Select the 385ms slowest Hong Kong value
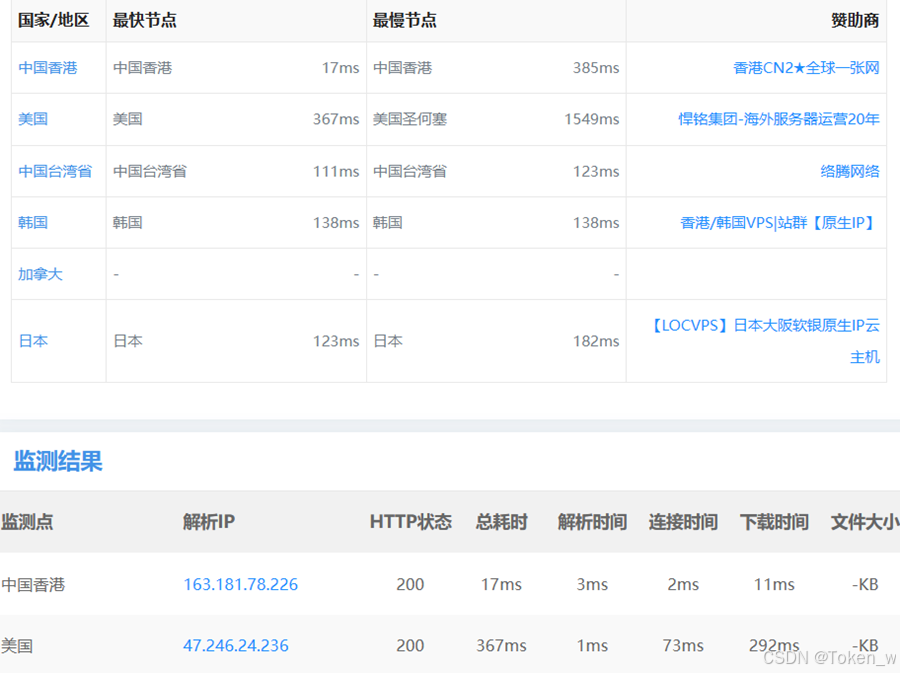The image size is (900, 673). (x=596, y=68)
